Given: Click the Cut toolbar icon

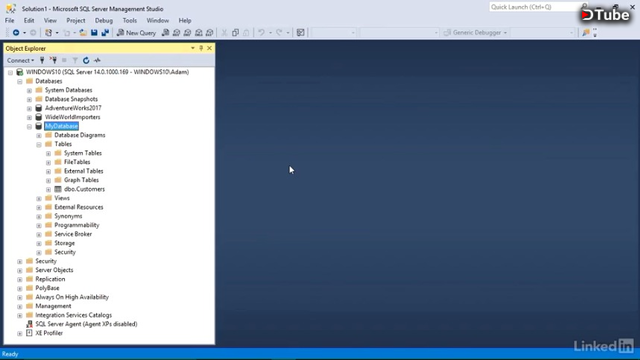Looking at the screenshot, I should point(224,33).
